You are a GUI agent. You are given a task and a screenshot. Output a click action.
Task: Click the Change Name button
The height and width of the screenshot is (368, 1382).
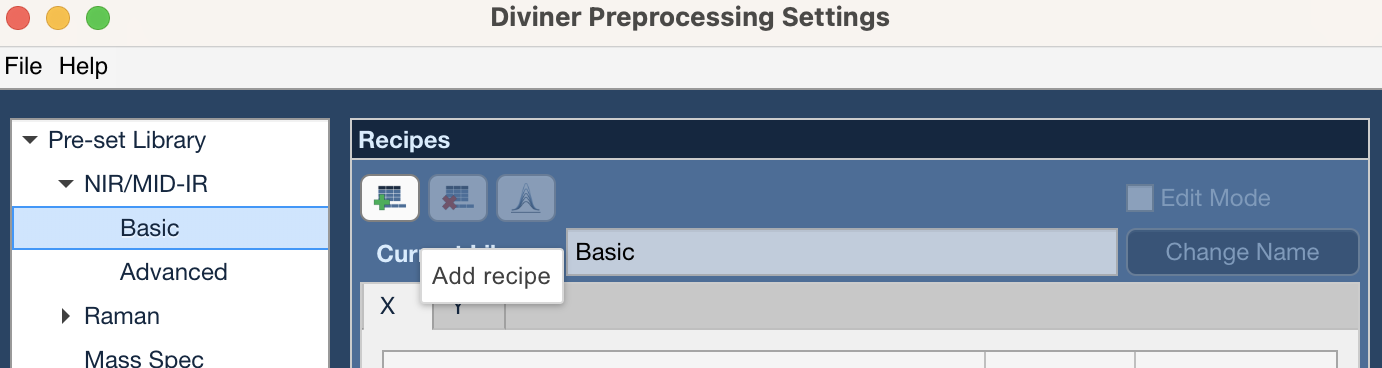1242,252
